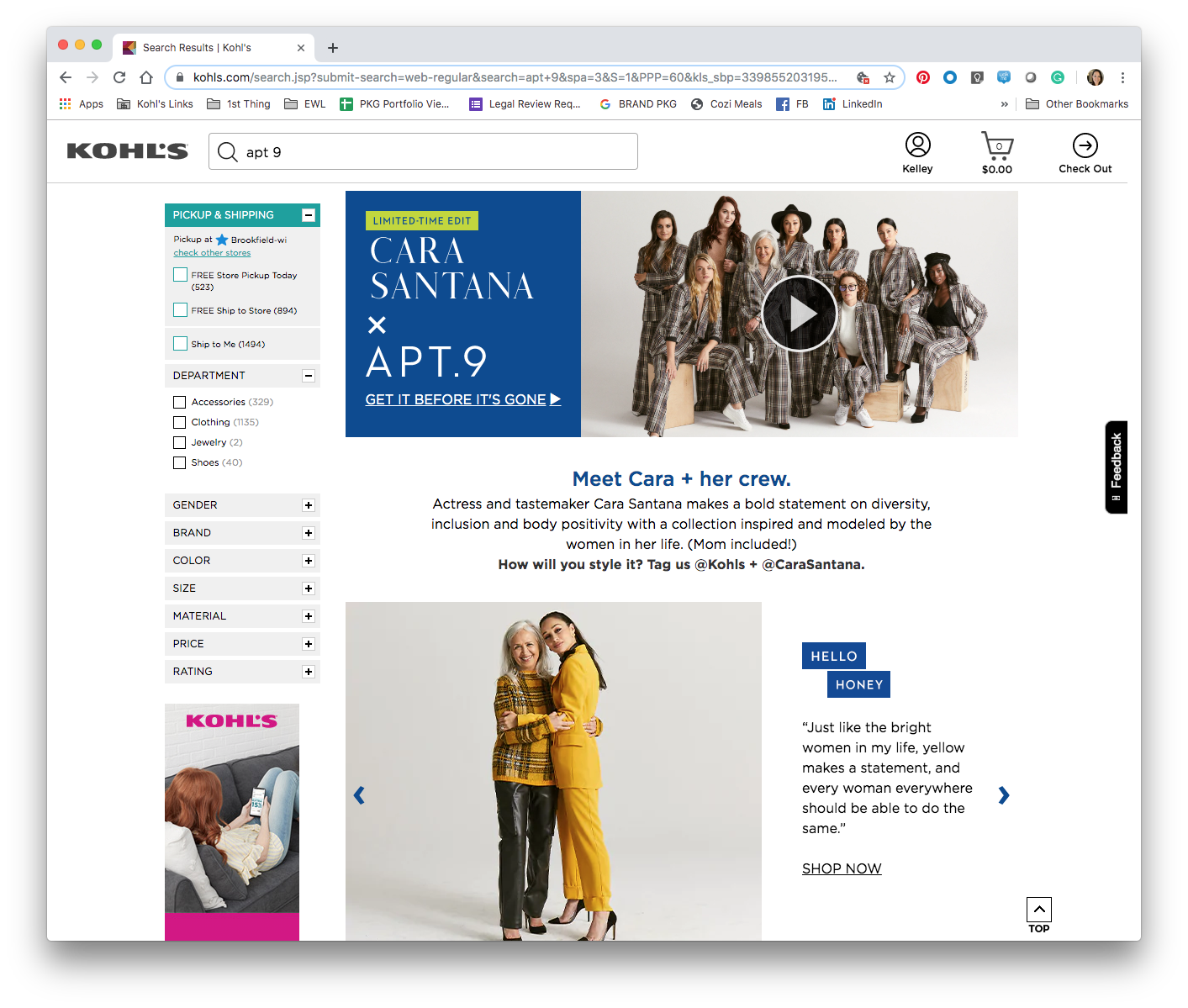
Task: Open the site info lock icon
Action: click(x=179, y=77)
